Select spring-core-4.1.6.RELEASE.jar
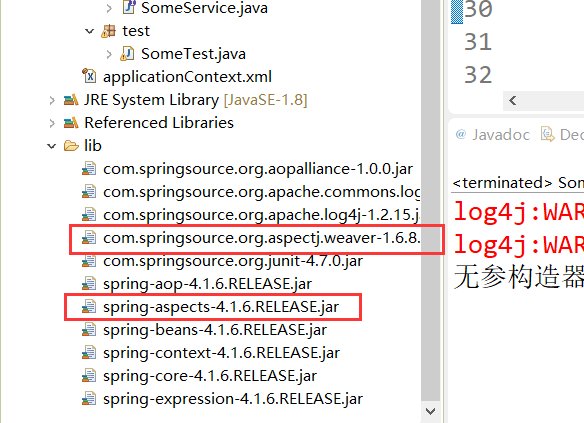 tap(210, 376)
